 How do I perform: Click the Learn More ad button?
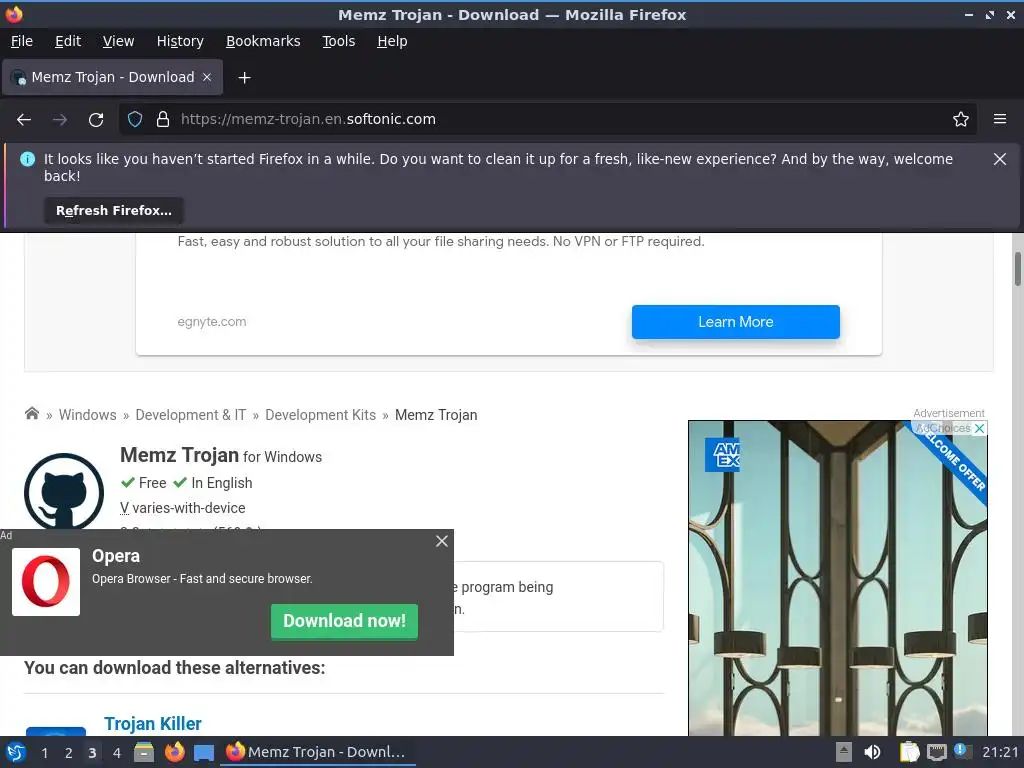point(735,322)
